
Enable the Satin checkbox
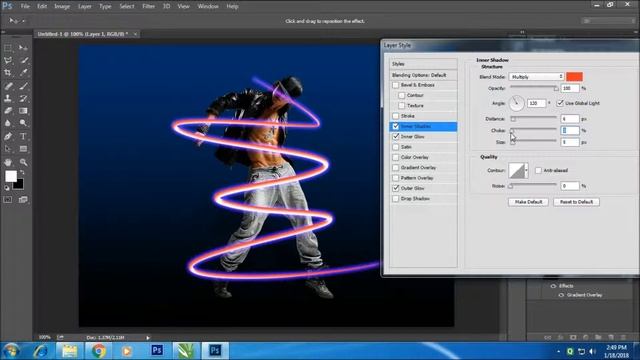[396, 147]
